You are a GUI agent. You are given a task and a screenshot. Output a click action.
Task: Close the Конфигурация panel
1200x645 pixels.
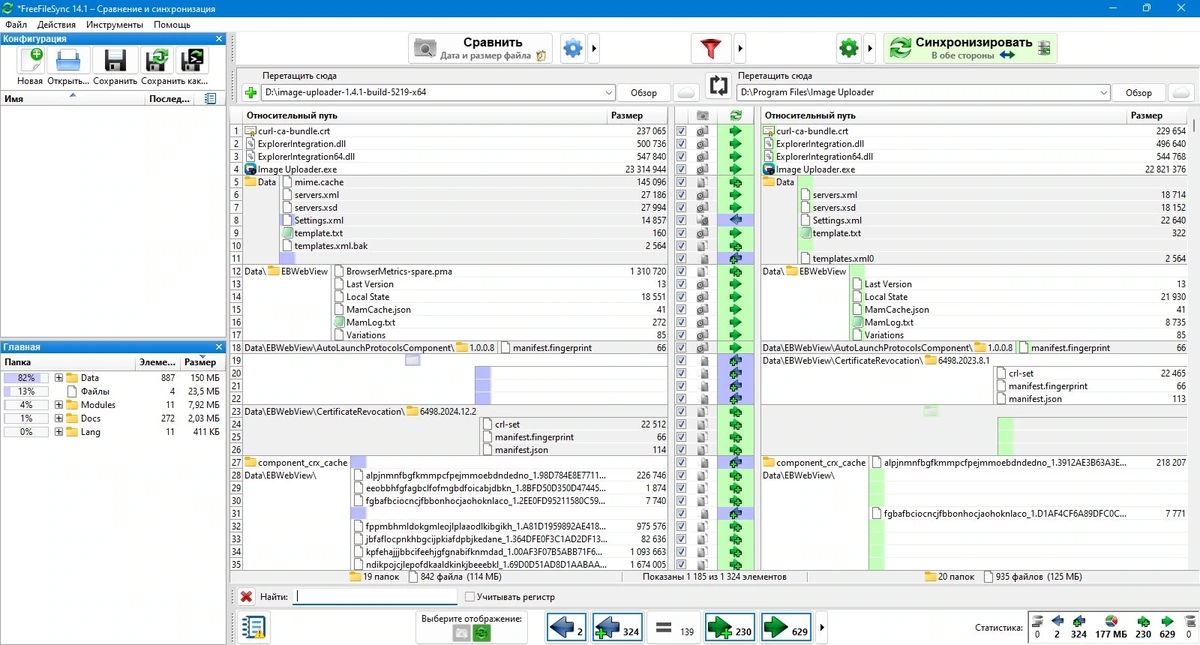point(219,39)
